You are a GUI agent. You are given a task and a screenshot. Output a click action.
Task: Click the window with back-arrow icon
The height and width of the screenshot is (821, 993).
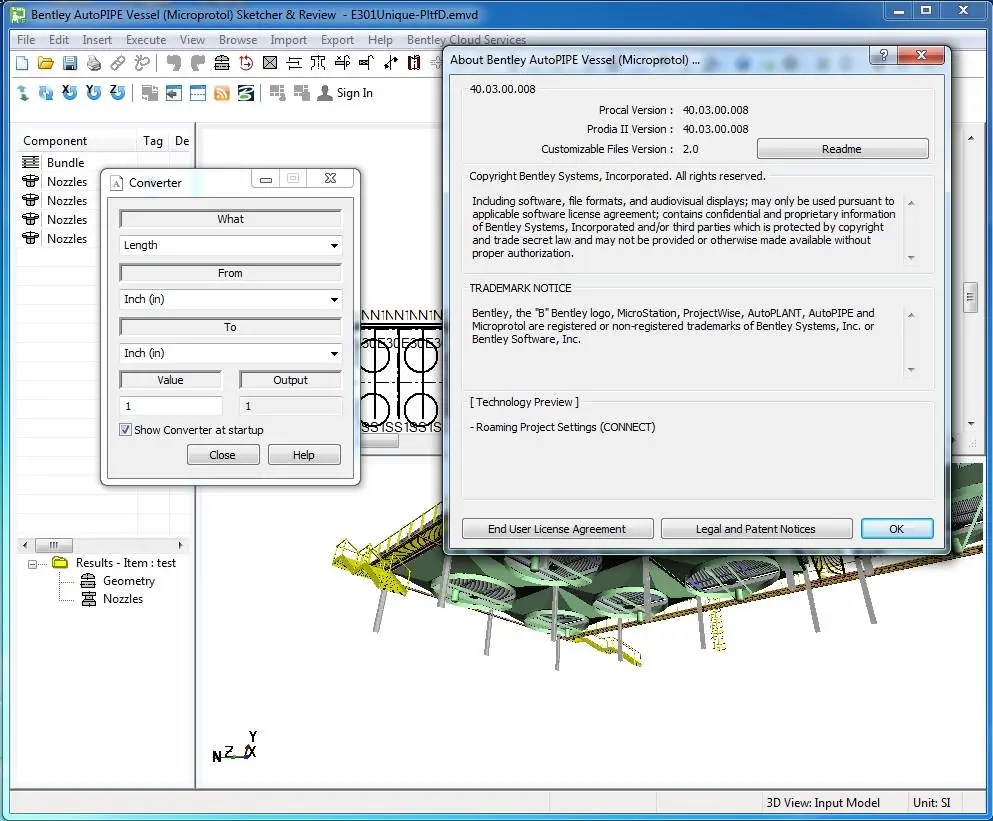[x=174, y=93]
